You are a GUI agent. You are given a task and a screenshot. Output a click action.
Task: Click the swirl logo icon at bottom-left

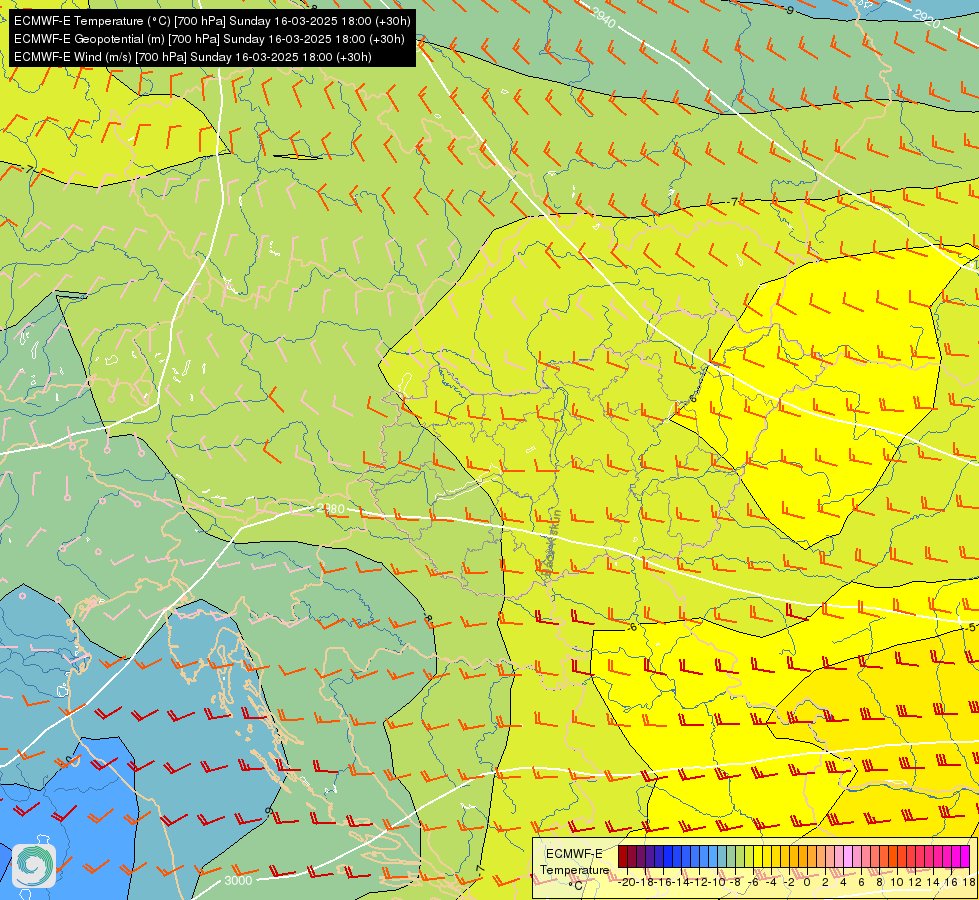[34, 865]
